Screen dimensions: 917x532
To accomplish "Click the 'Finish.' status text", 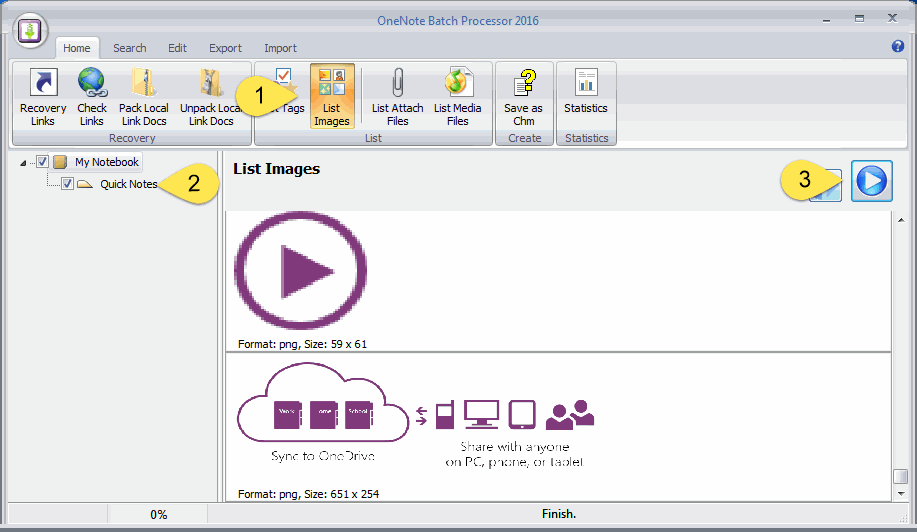I will (x=559, y=514).
